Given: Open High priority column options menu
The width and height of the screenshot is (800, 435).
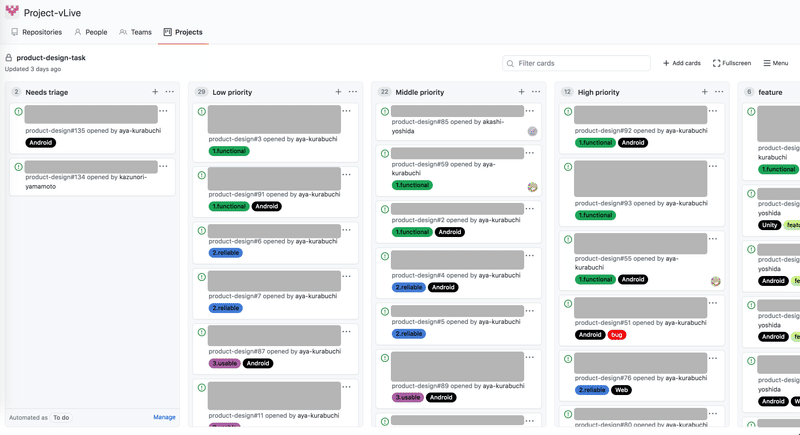Looking at the screenshot, I should [x=719, y=92].
